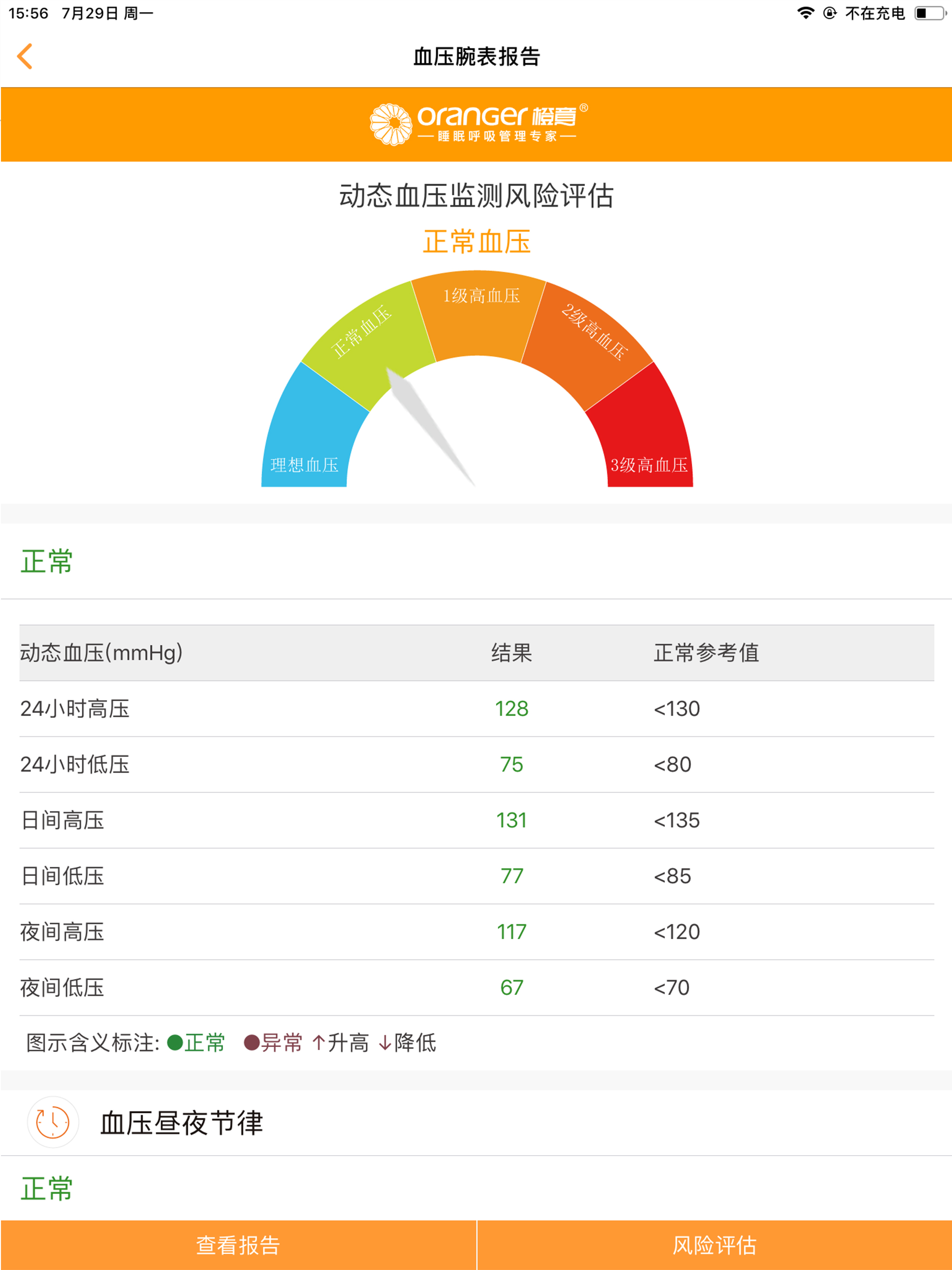Tap the 睡眠呼吸管理专家 slogan
This screenshot has height=1270, width=952.
(x=497, y=136)
